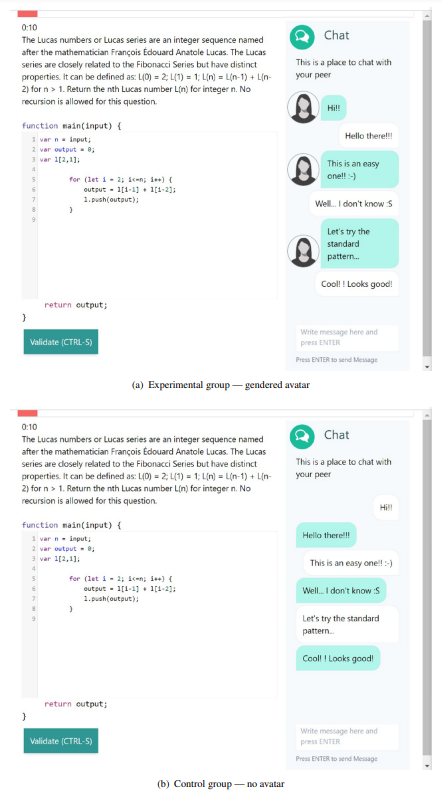Image resolution: width=442 pixels, height=796 pixels.
Task: Click the 'return output;' line in the experimental panel
Action: (x=76, y=305)
